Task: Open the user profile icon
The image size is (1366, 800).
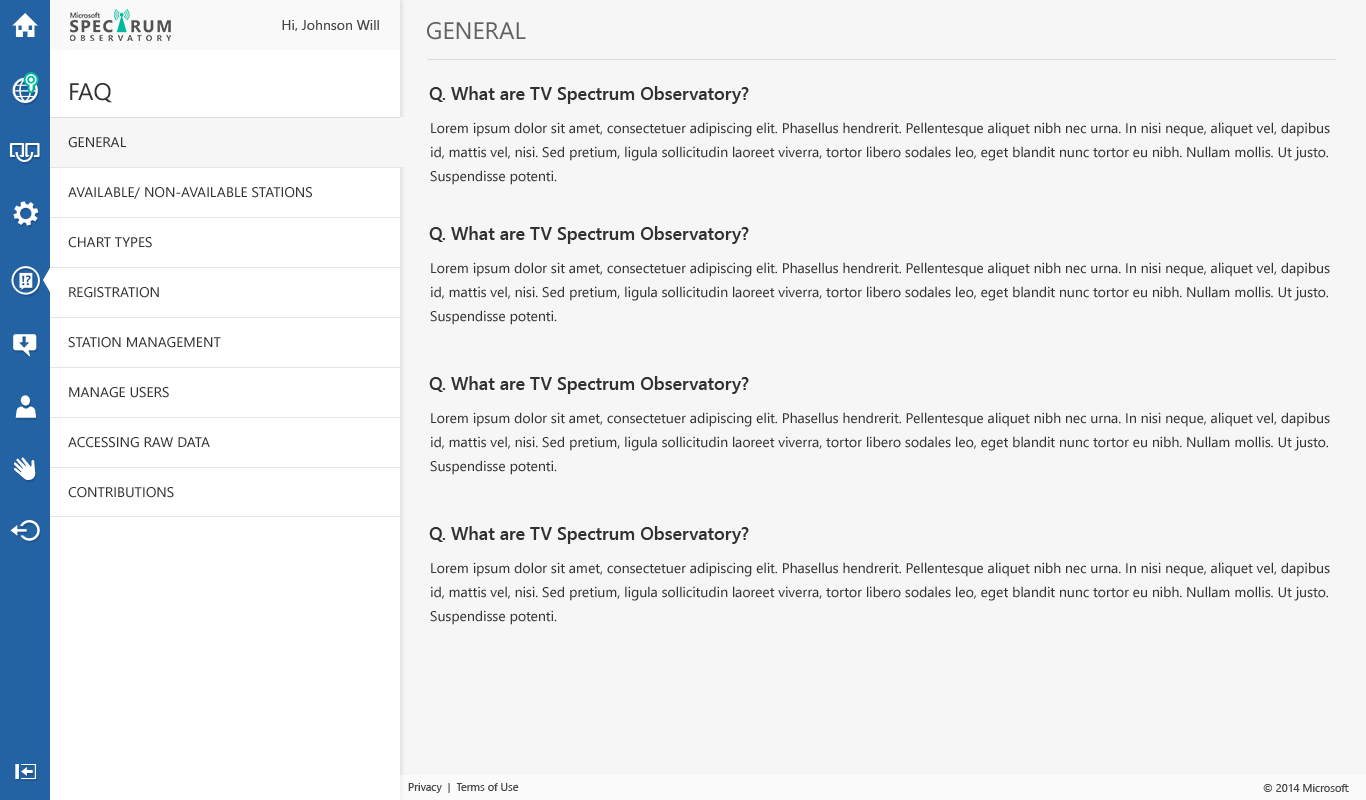Action: click(25, 406)
